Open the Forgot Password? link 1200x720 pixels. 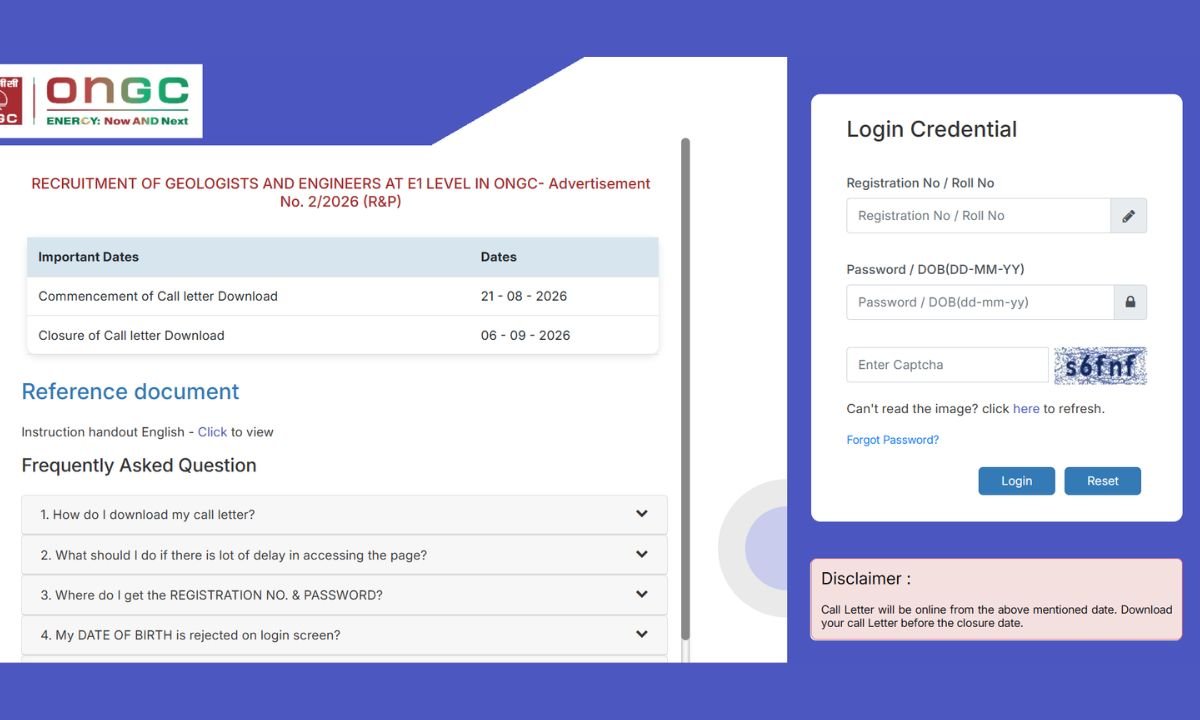tap(892, 440)
